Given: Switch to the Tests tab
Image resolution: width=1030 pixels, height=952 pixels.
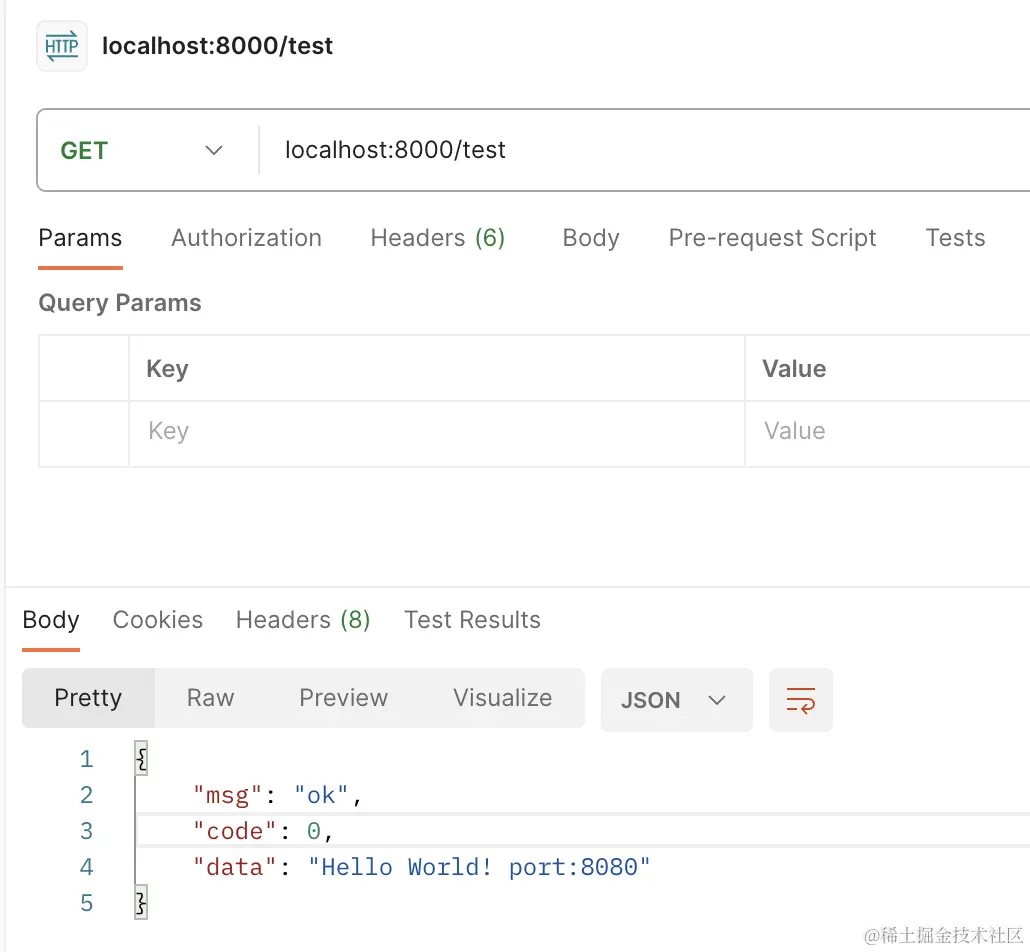Looking at the screenshot, I should (955, 238).
